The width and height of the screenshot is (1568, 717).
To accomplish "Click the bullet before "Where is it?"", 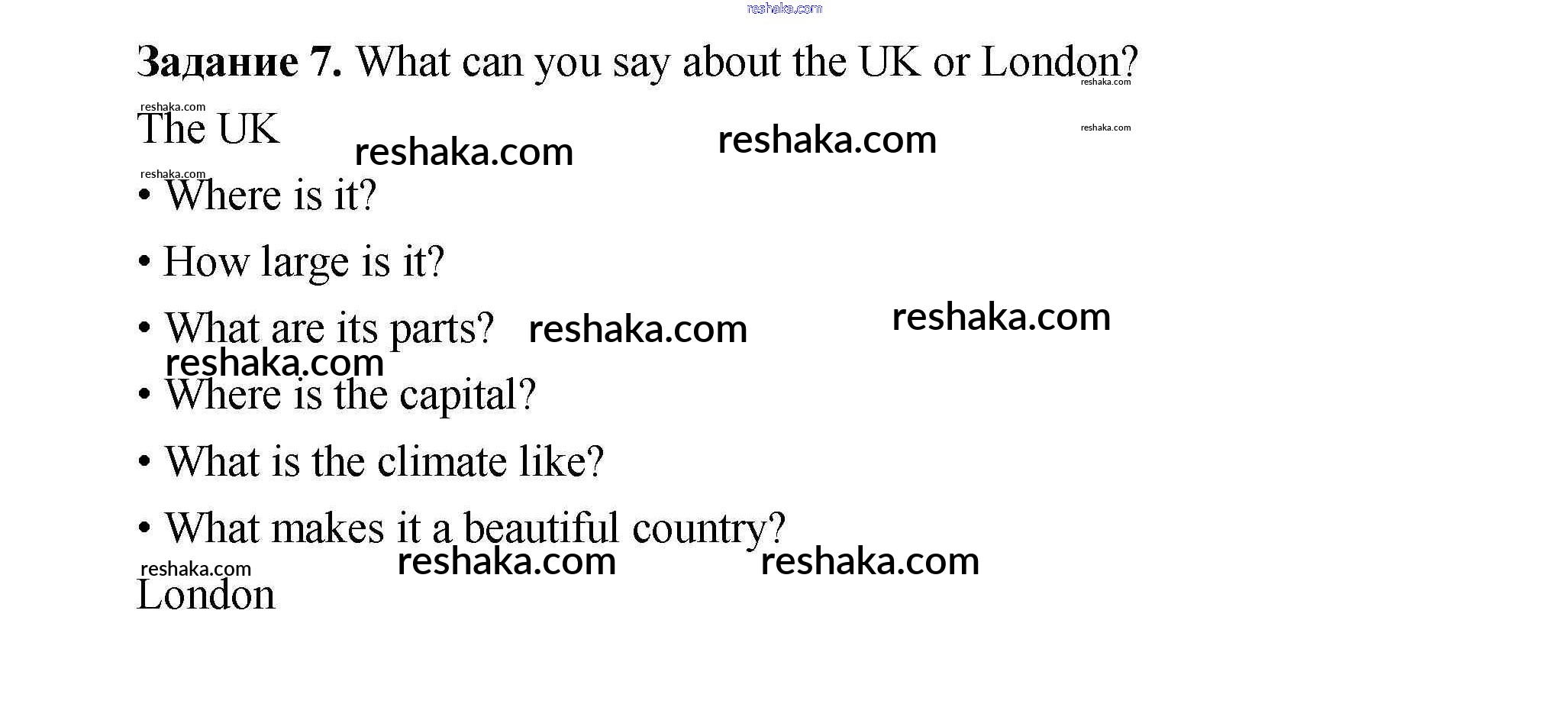I will tap(144, 195).
